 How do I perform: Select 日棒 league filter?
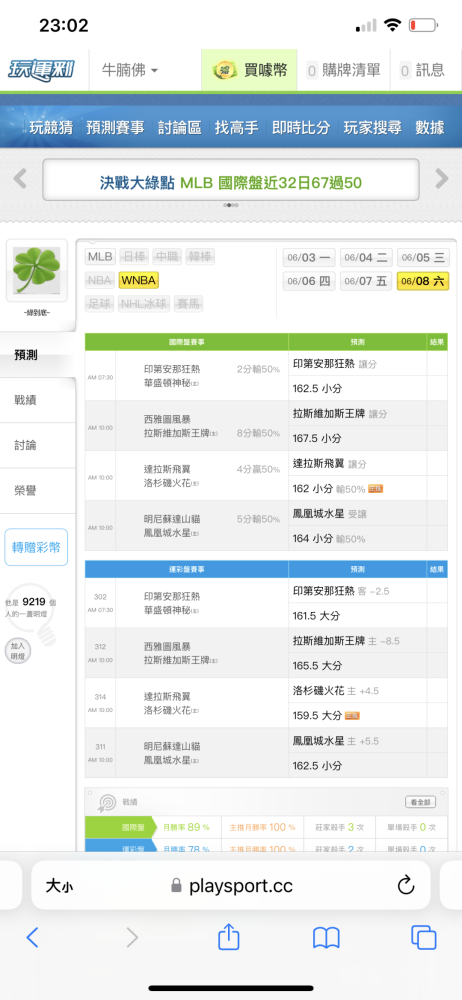(x=134, y=257)
